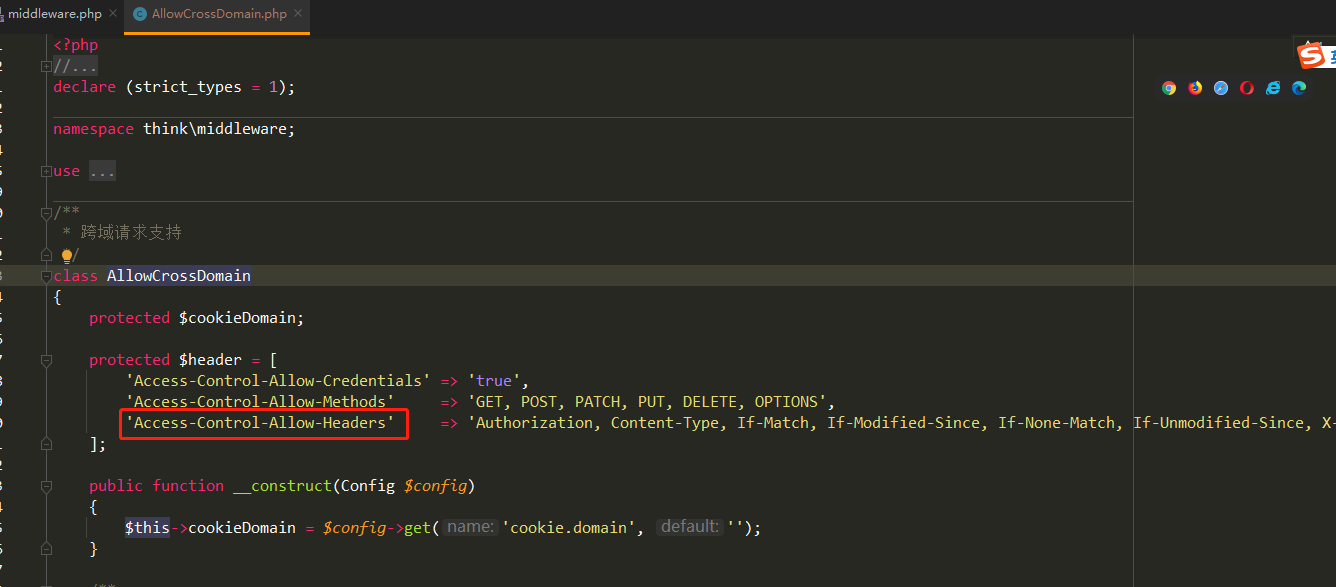The height and width of the screenshot is (587, 1336).
Task: Collapse the $header array fold arrow
Action: pos(46,359)
